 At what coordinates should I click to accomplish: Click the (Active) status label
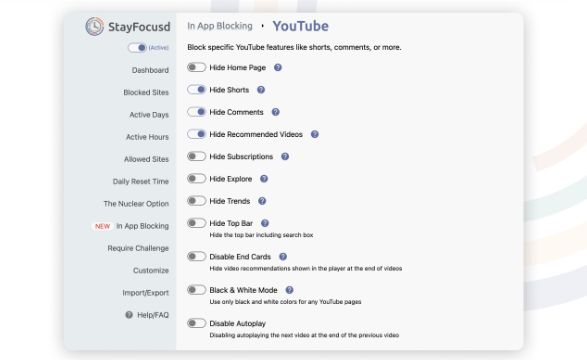(159, 48)
